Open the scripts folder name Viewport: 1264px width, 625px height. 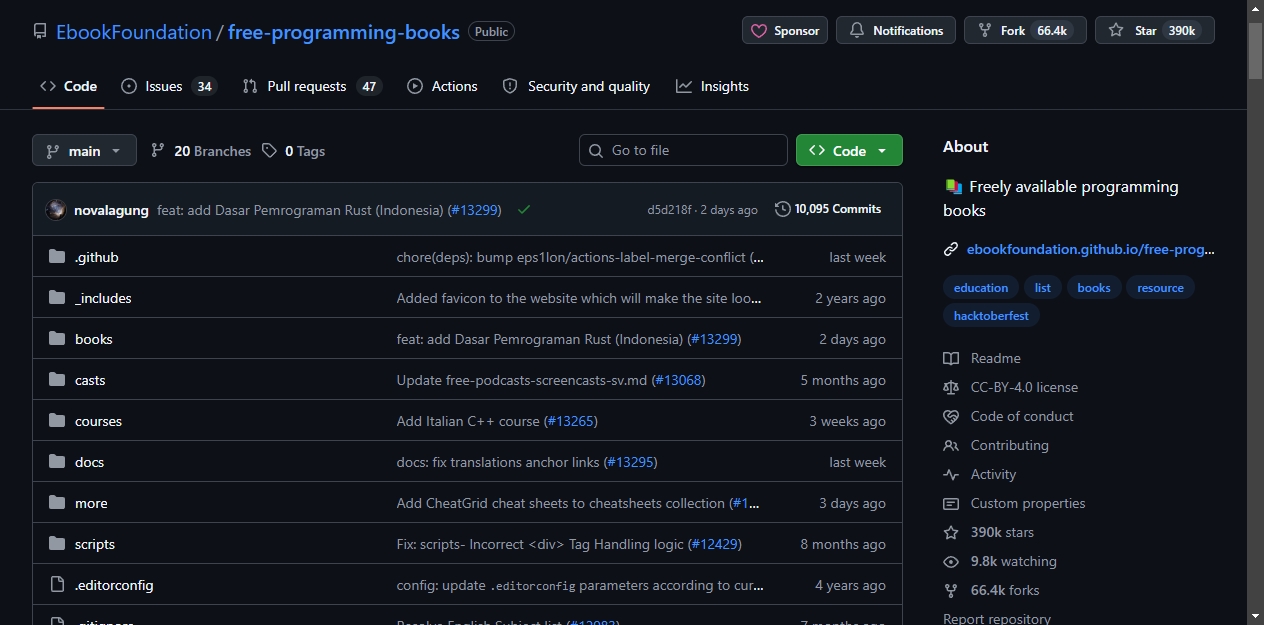(95, 544)
